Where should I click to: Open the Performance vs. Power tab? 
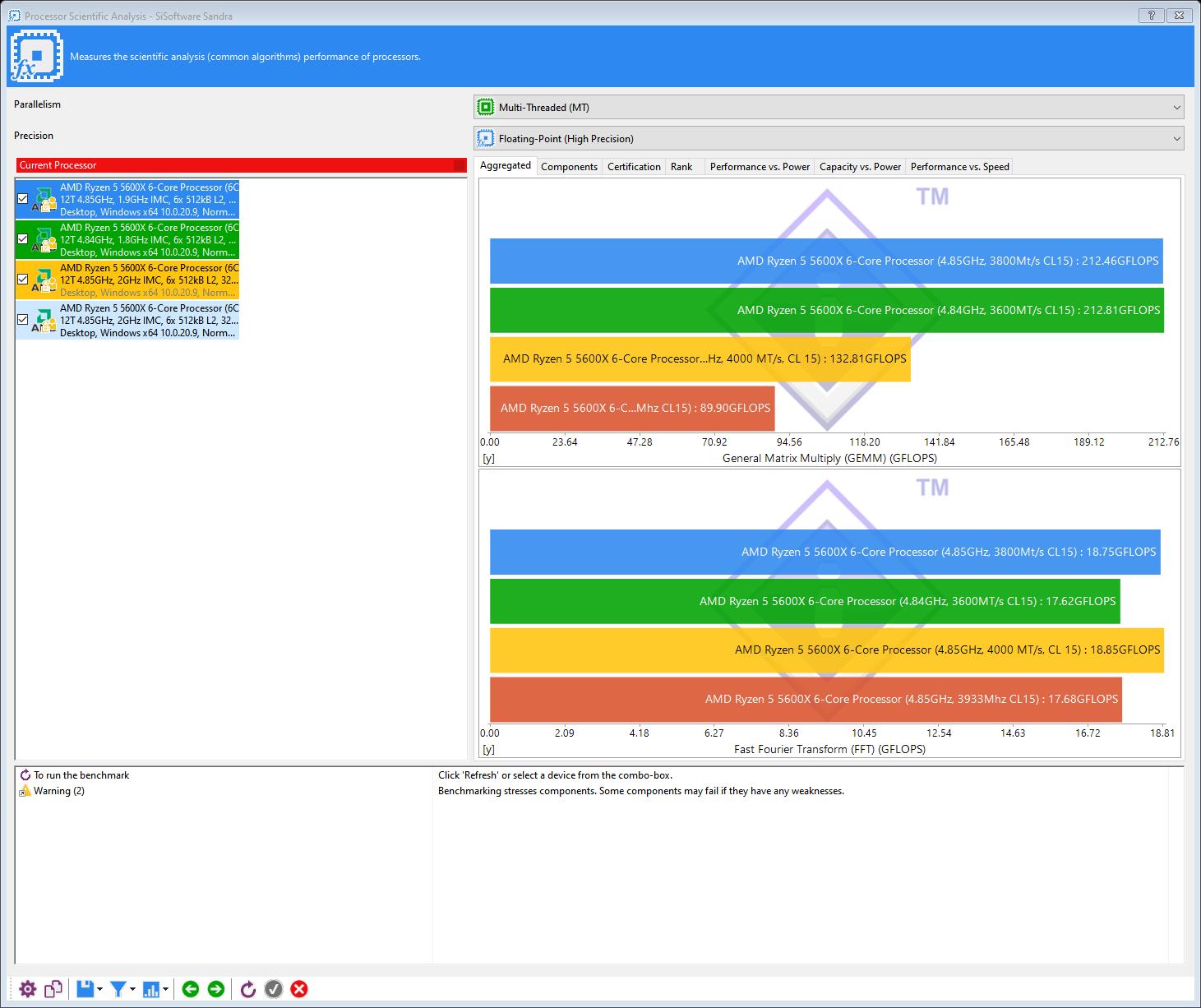point(760,167)
